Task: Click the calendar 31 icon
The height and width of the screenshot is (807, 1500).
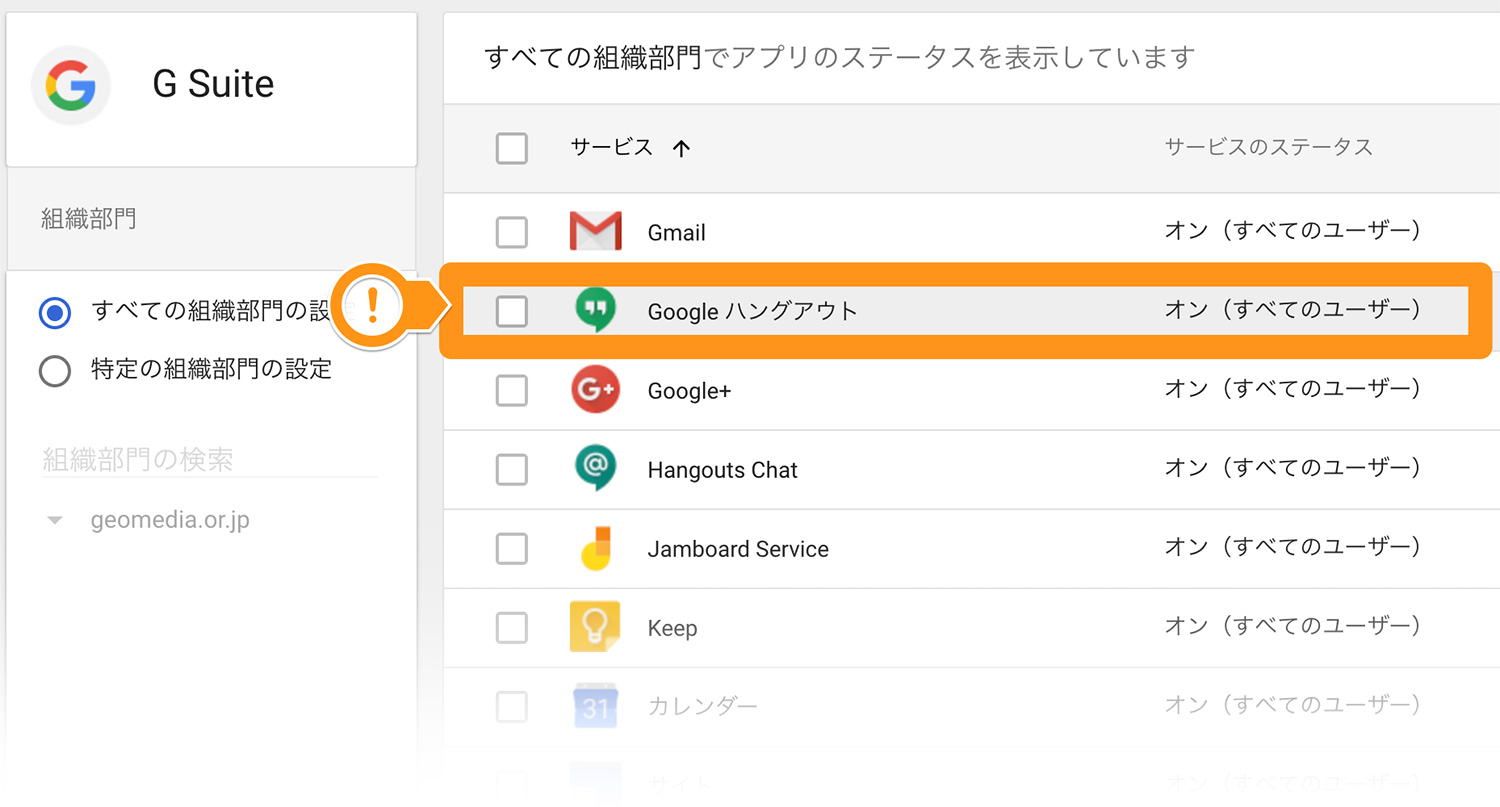Action: [x=595, y=706]
